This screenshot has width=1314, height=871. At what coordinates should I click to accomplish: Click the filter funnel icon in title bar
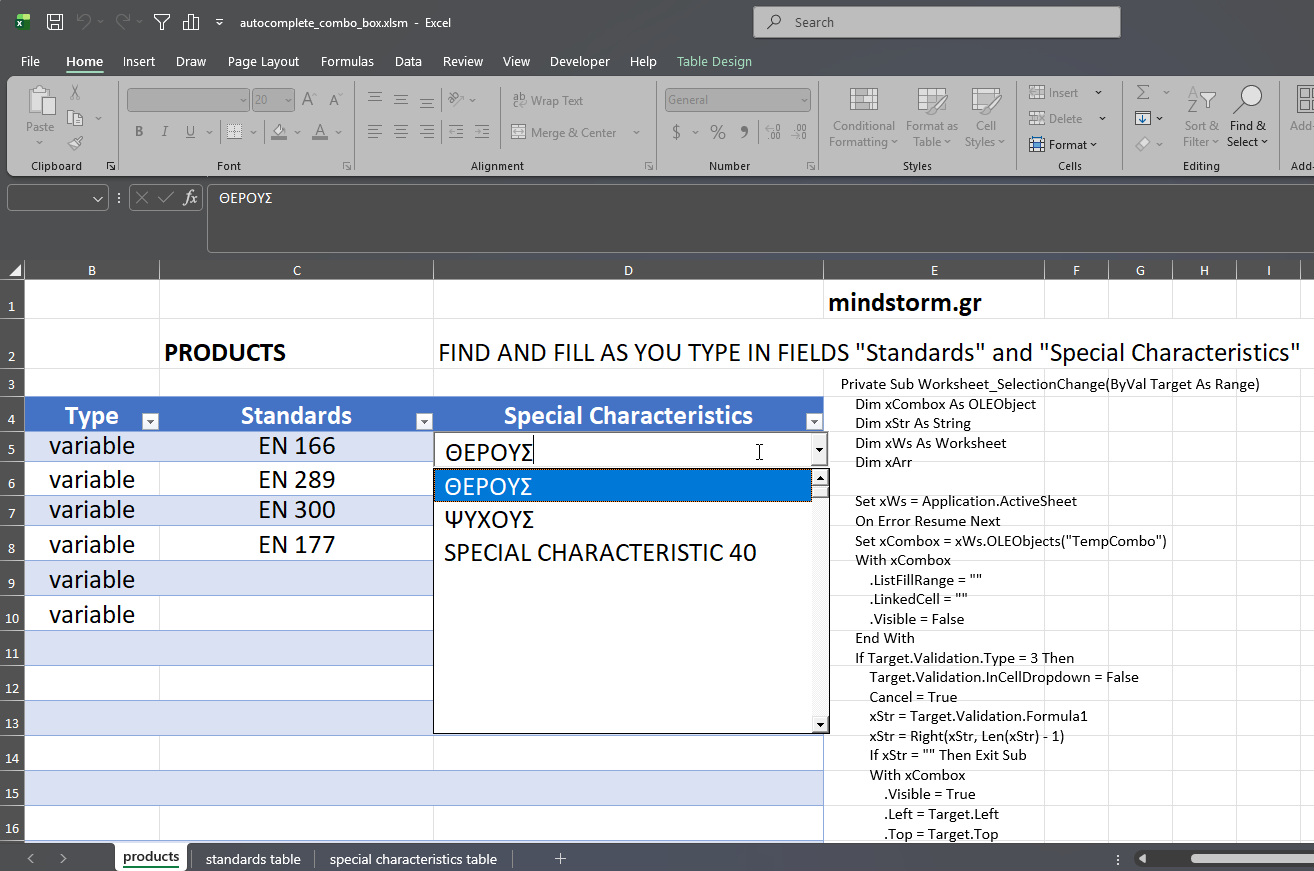(161, 22)
